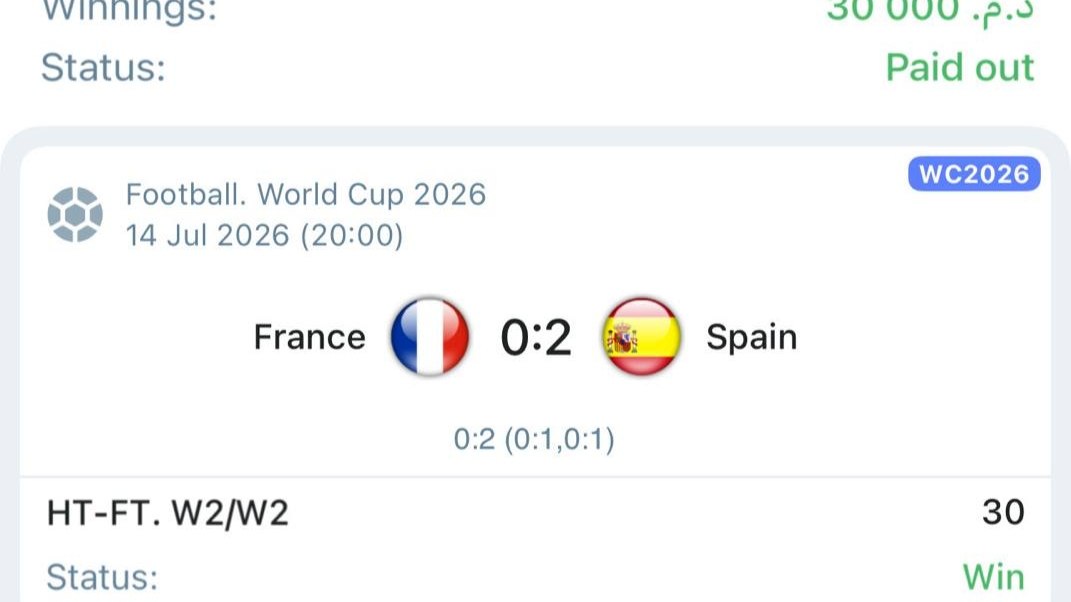Tap the Winnings label

(129, 10)
